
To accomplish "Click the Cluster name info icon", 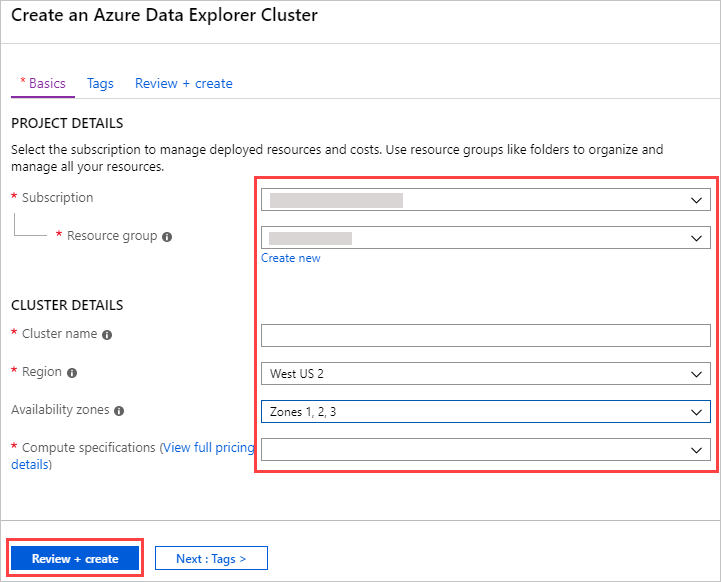I will (x=107, y=334).
